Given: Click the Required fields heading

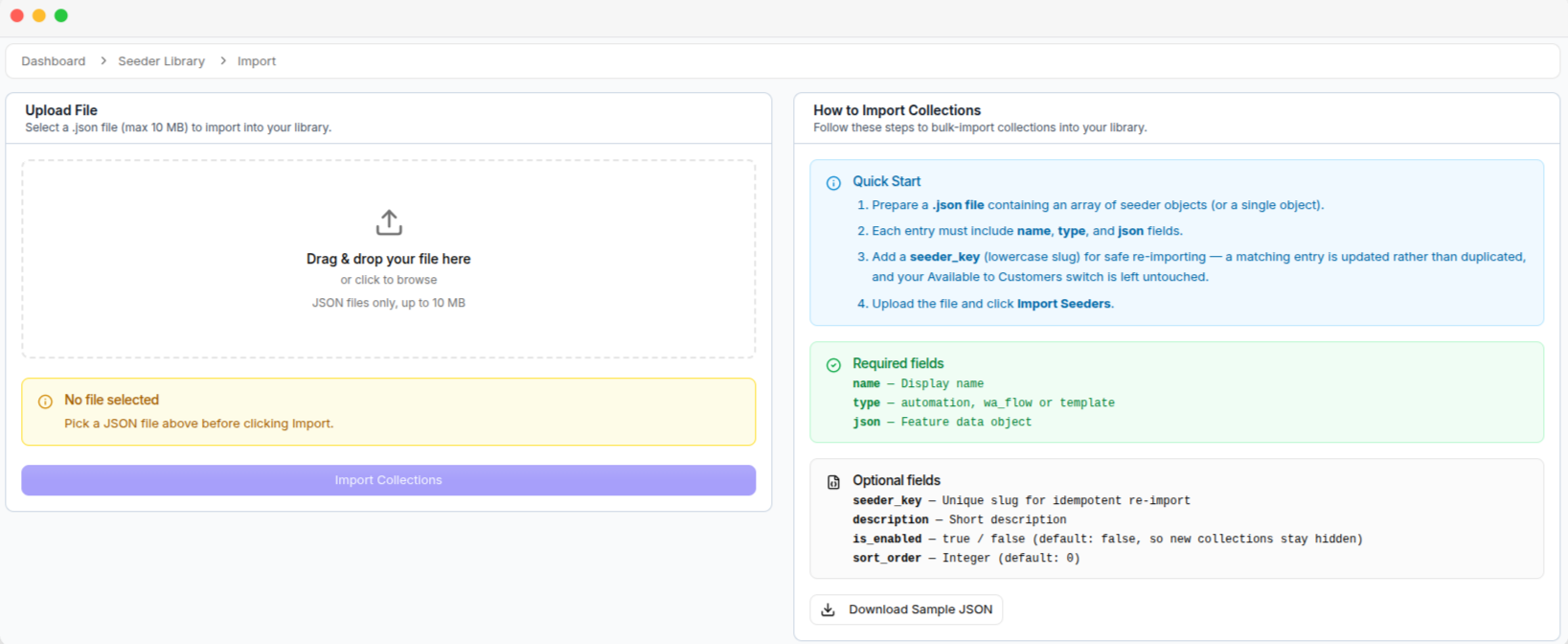Looking at the screenshot, I should (898, 363).
